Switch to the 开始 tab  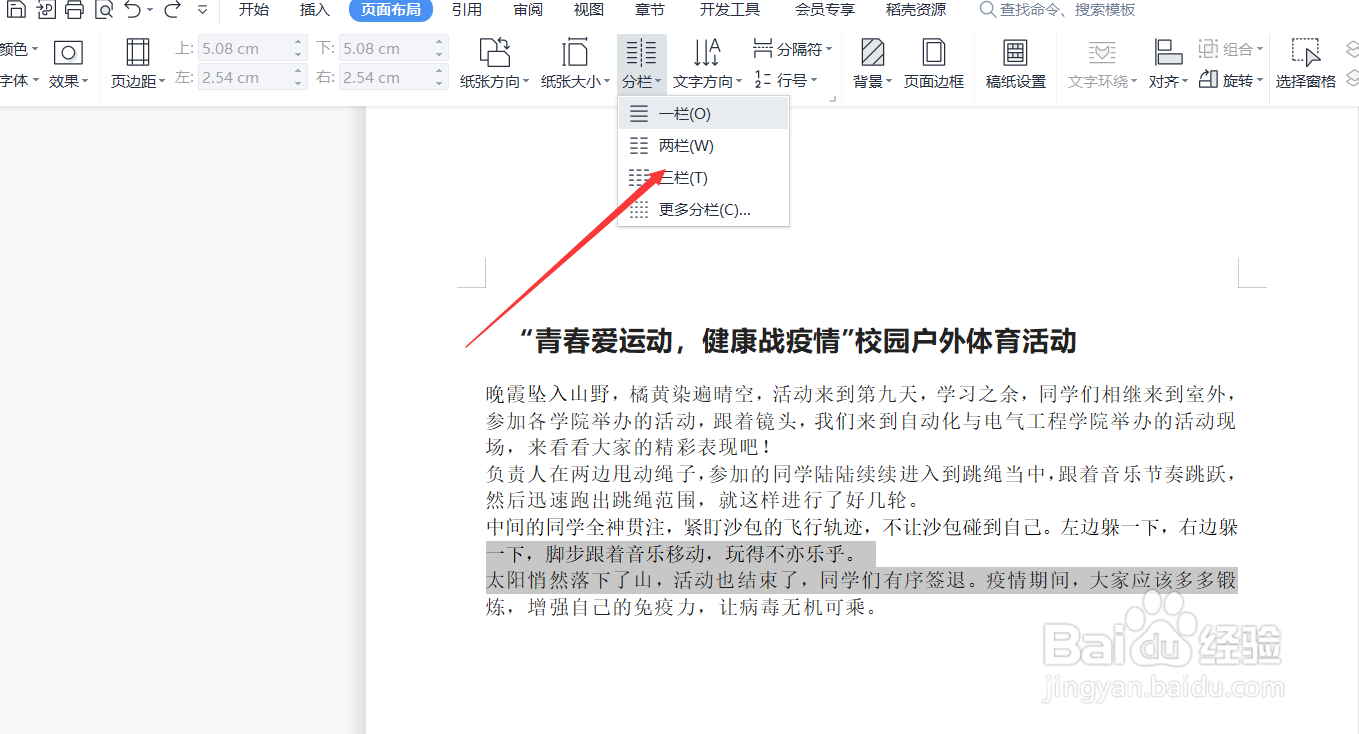pos(254,10)
